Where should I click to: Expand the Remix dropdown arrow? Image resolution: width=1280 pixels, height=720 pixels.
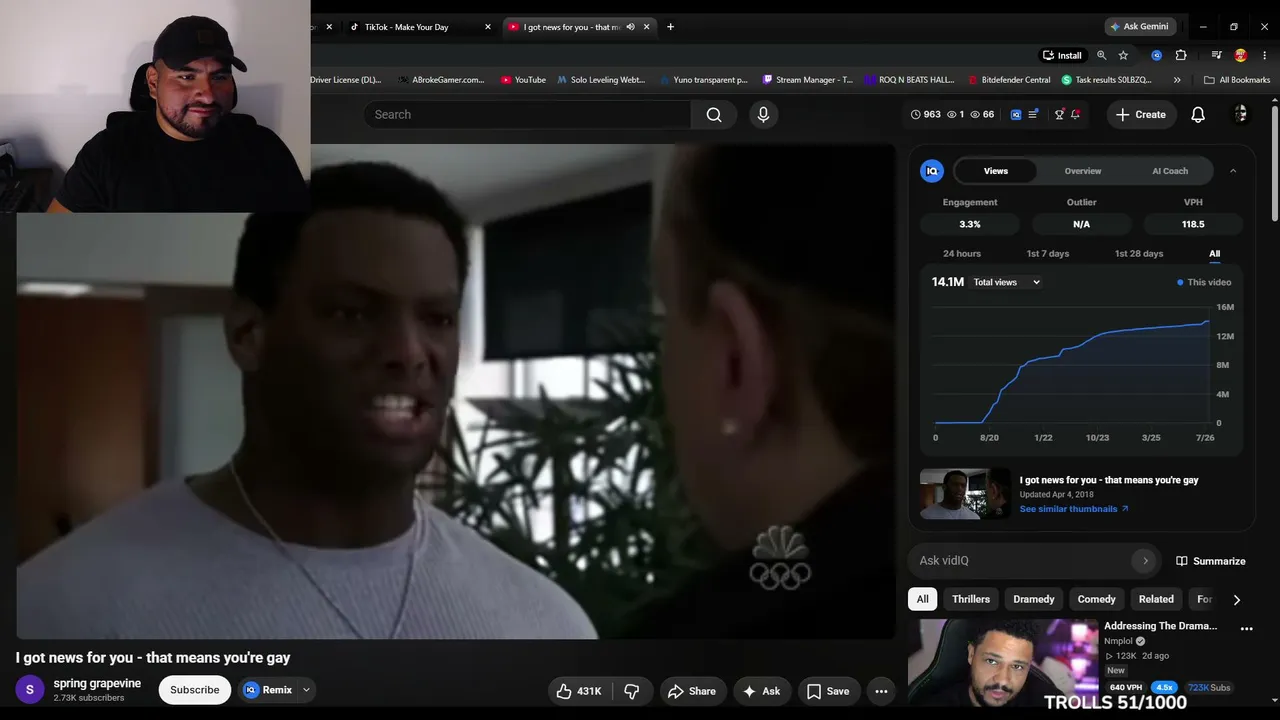tap(306, 690)
